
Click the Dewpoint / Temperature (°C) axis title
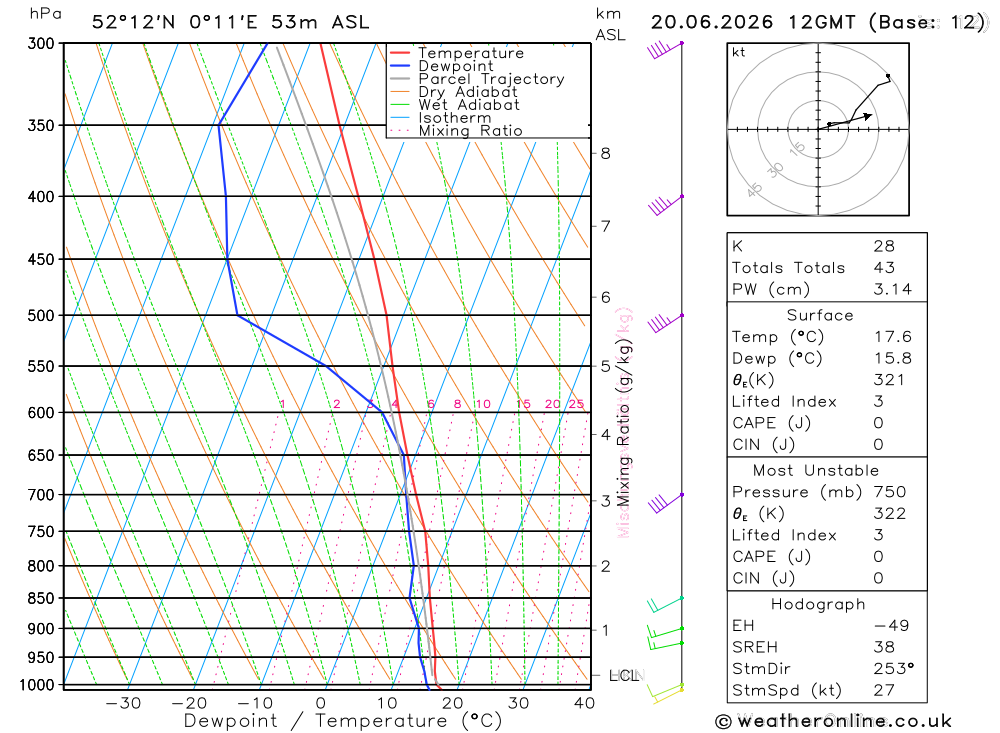pyautogui.click(x=342, y=721)
